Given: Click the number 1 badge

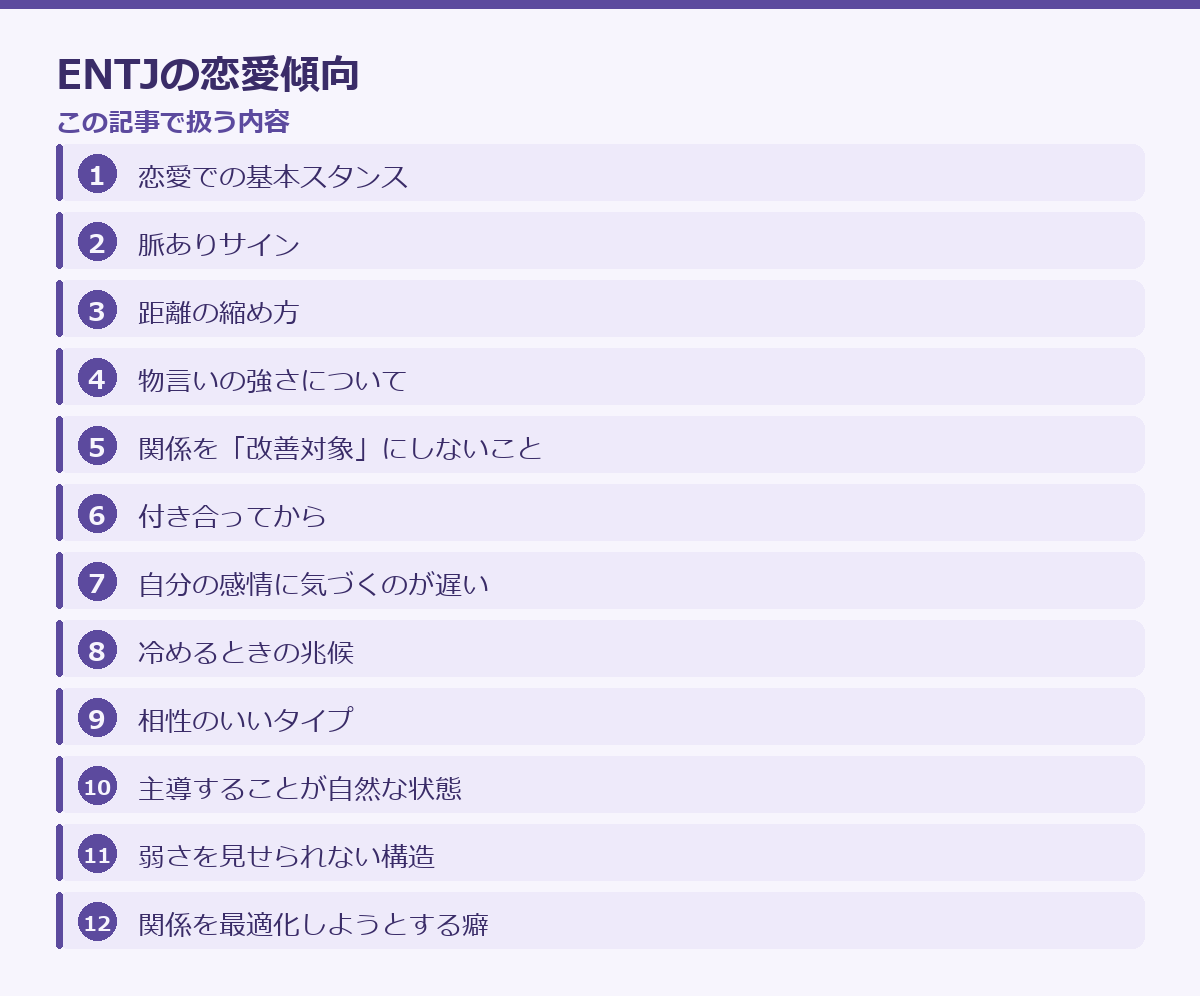Looking at the screenshot, I should tap(97, 175).
